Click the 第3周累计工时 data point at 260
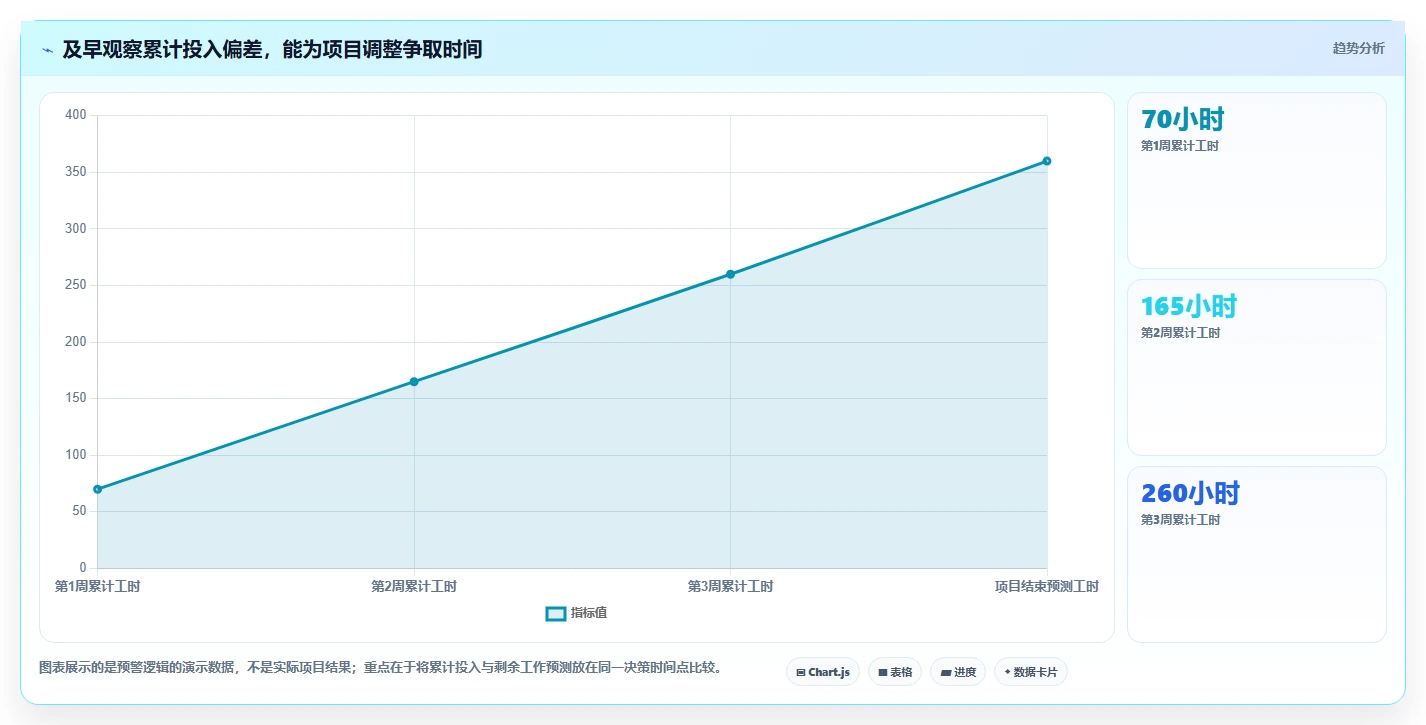 730,274
